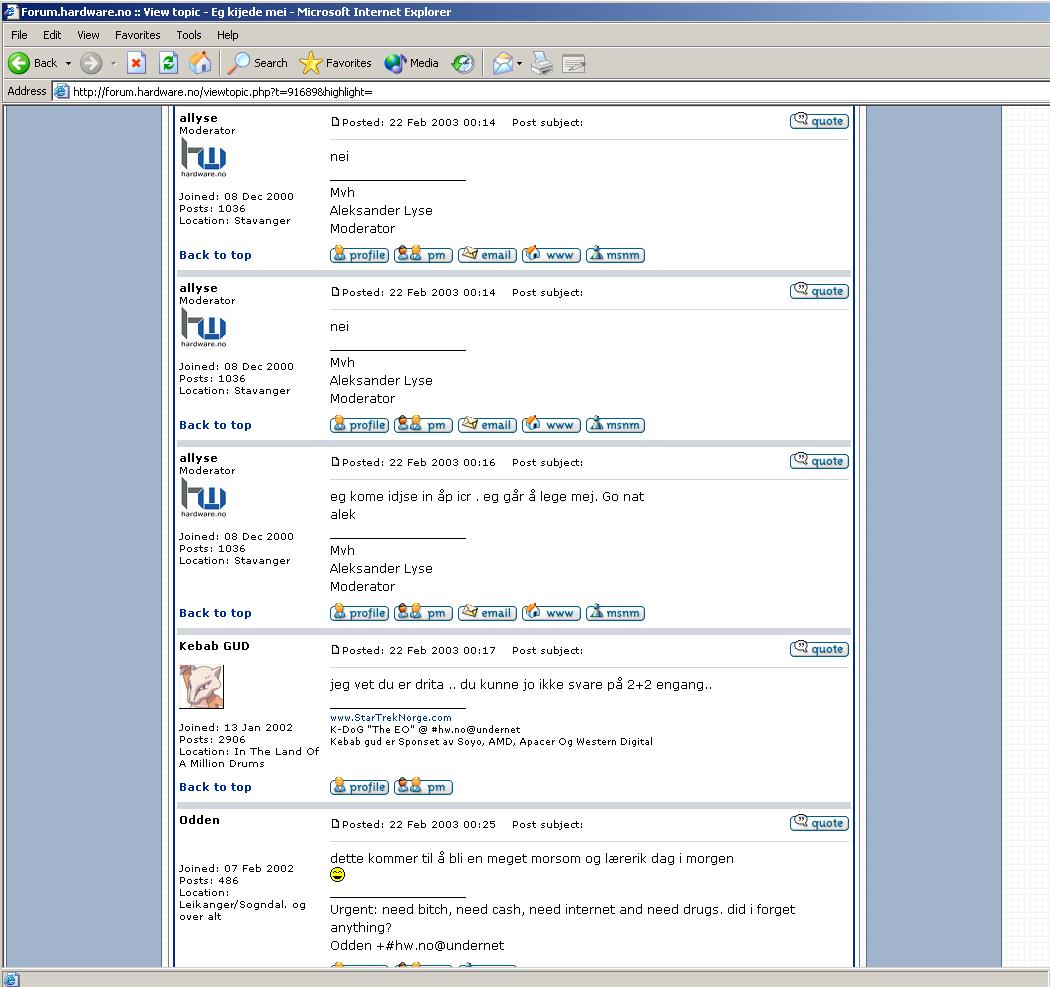Click msnm button in allyse's first post
1050x987 pixels.
[x=615, y=255]
